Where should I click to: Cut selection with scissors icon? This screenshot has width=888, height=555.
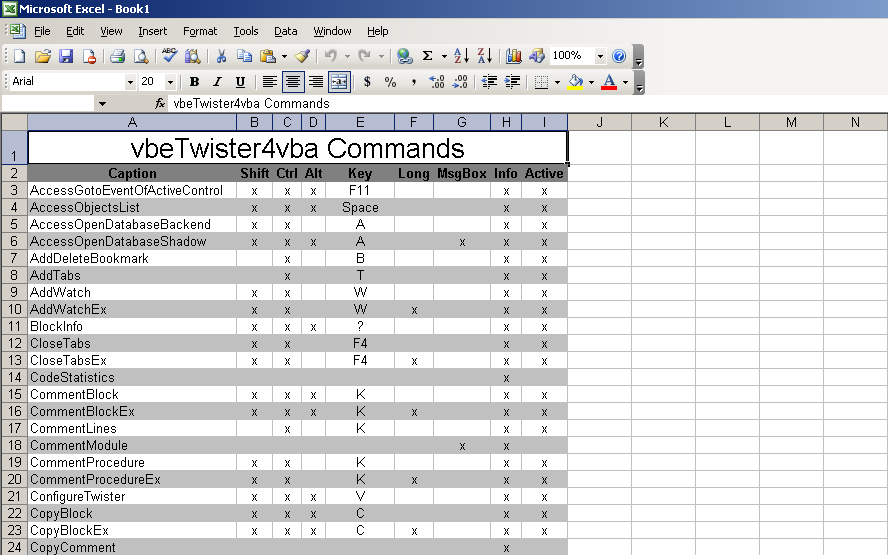[221, 56]
